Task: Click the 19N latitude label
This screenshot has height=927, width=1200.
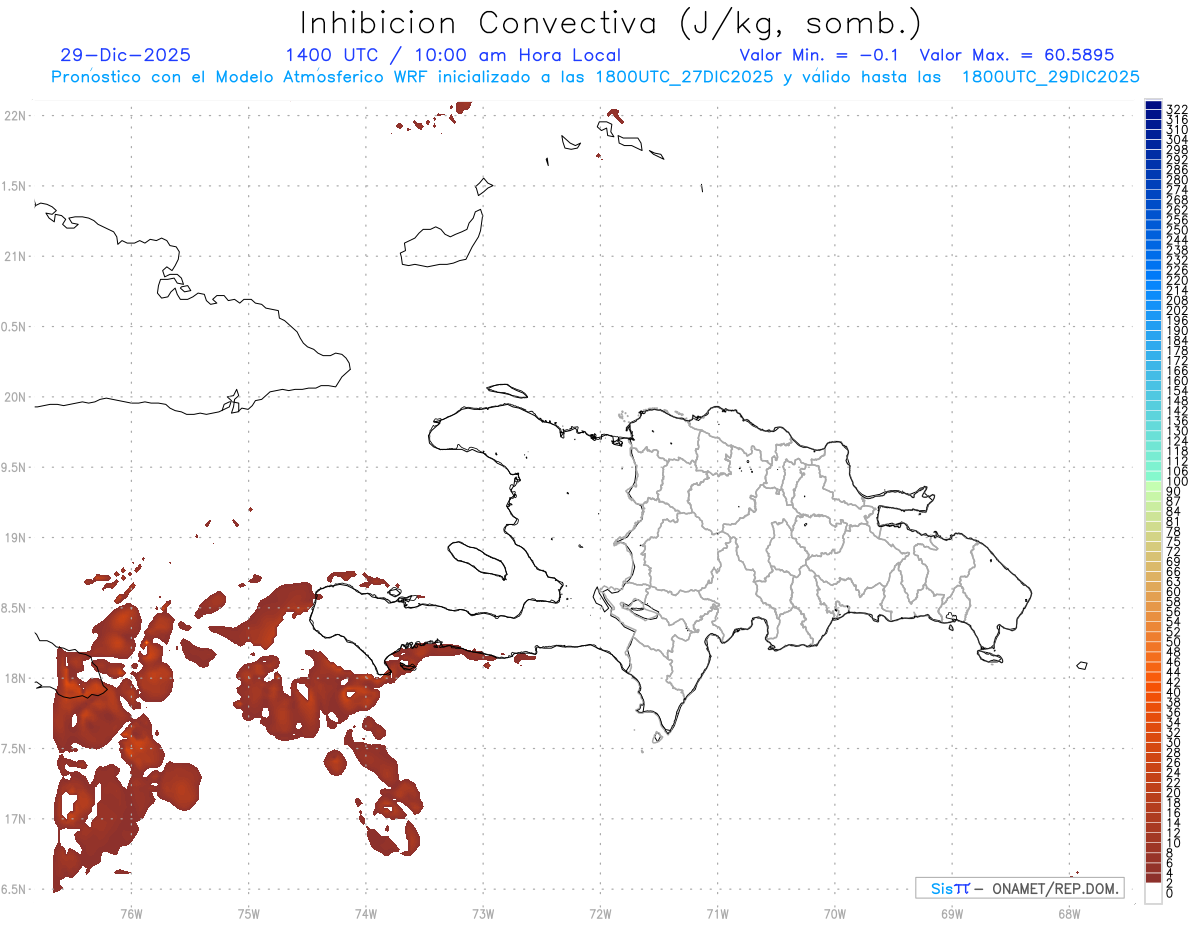Action: click(14, 538)
